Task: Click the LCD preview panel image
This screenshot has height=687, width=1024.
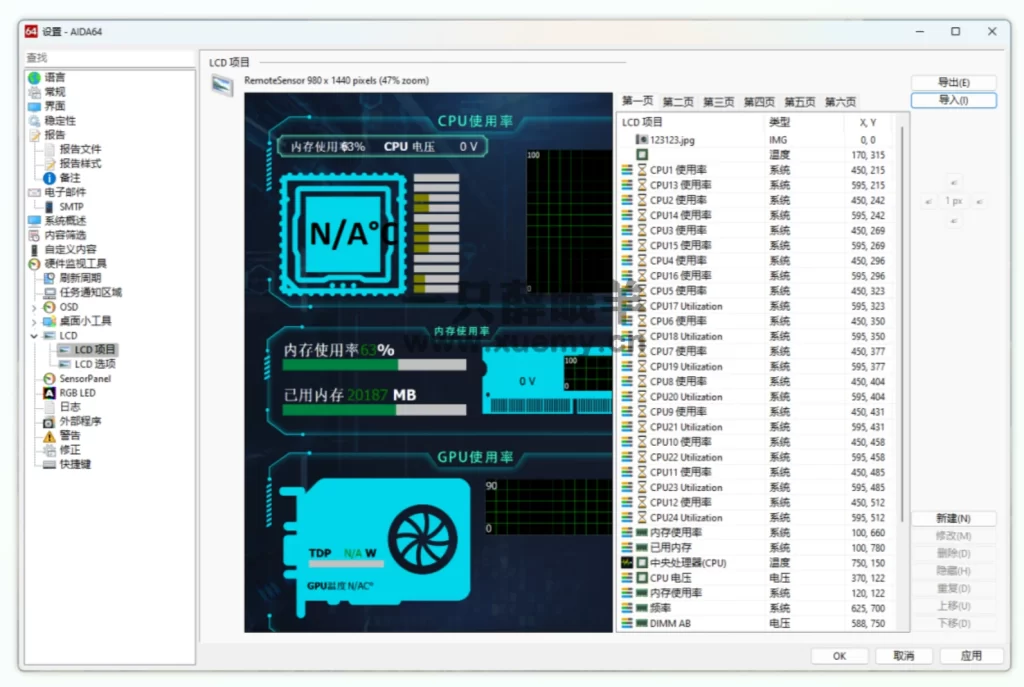Action: (x=428, y=362)
